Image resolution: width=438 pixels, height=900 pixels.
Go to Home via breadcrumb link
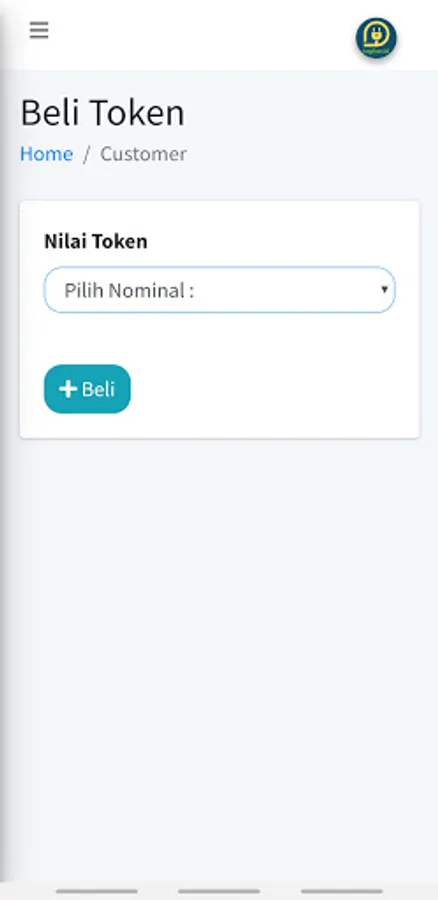click(x=46, y=154)
